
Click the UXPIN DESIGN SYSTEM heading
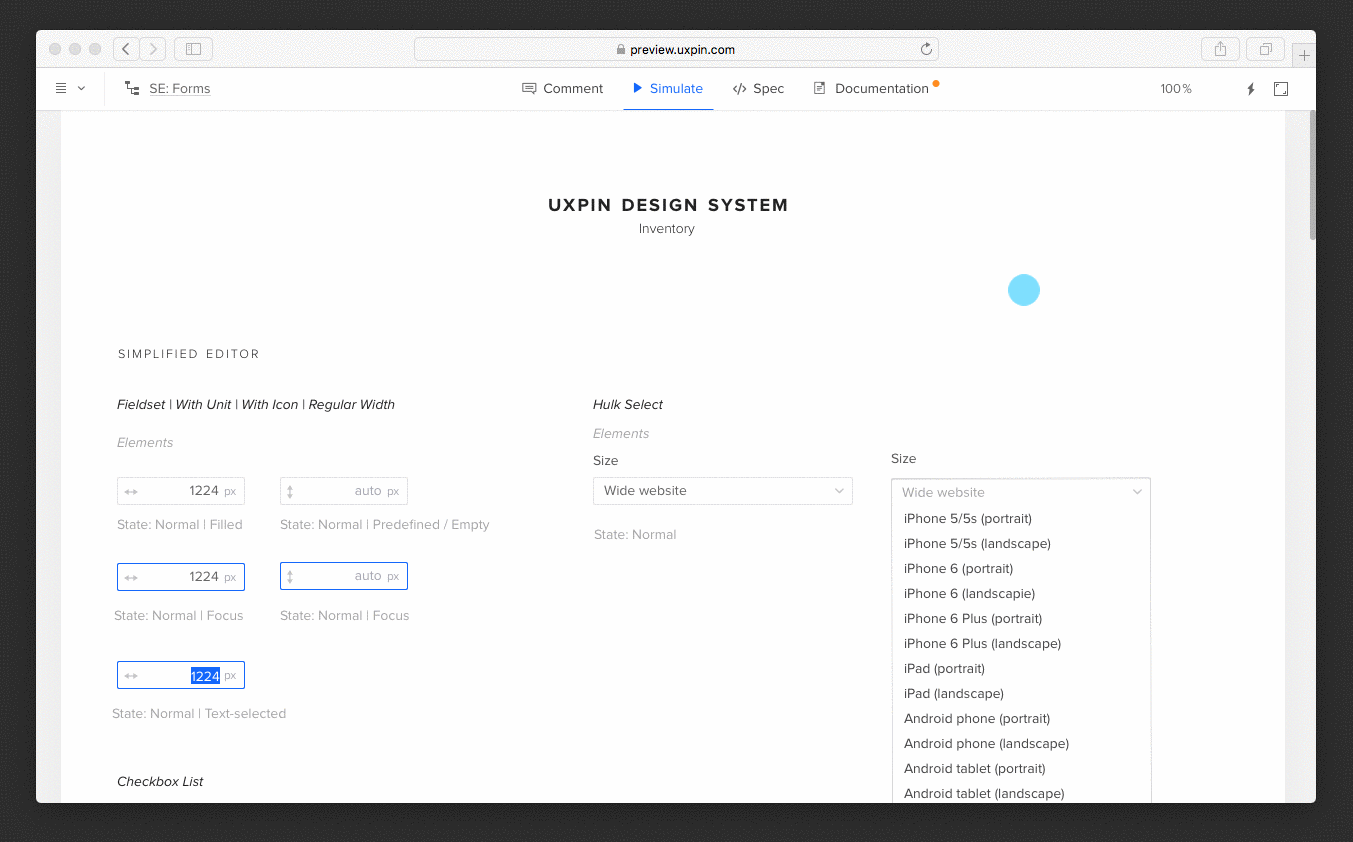(x=668, y=205)
